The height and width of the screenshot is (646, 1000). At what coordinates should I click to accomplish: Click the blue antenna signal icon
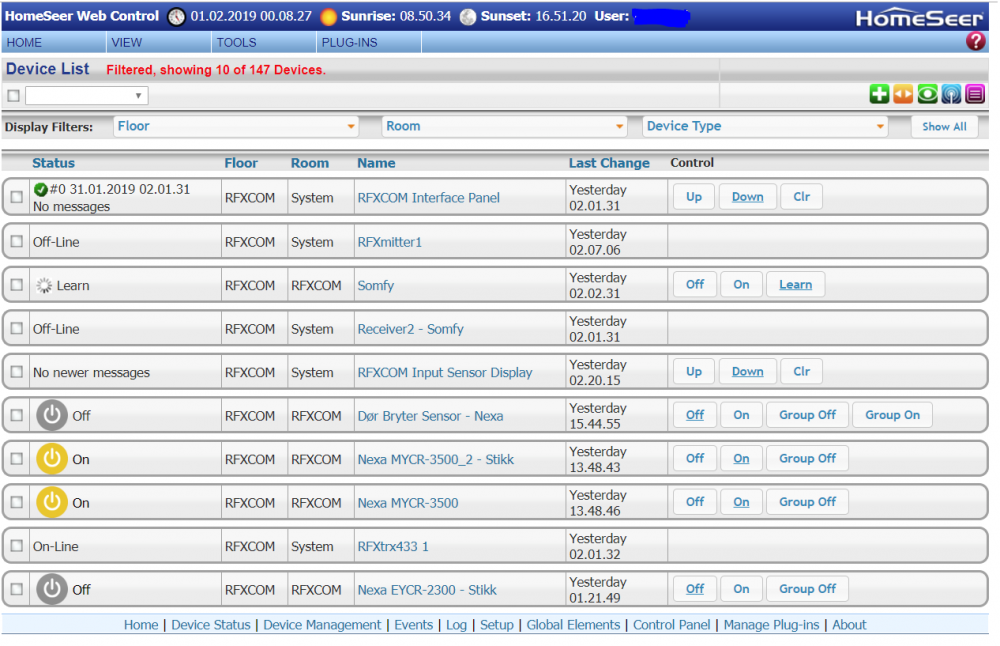coord(951,94)
